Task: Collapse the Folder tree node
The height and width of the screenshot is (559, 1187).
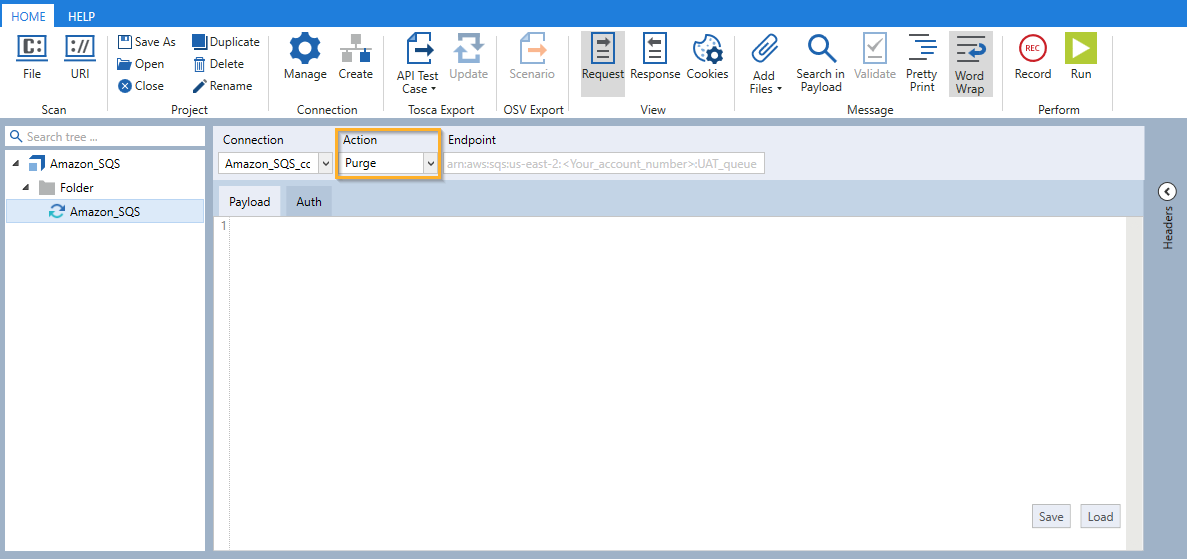Action: coord(27,188)
